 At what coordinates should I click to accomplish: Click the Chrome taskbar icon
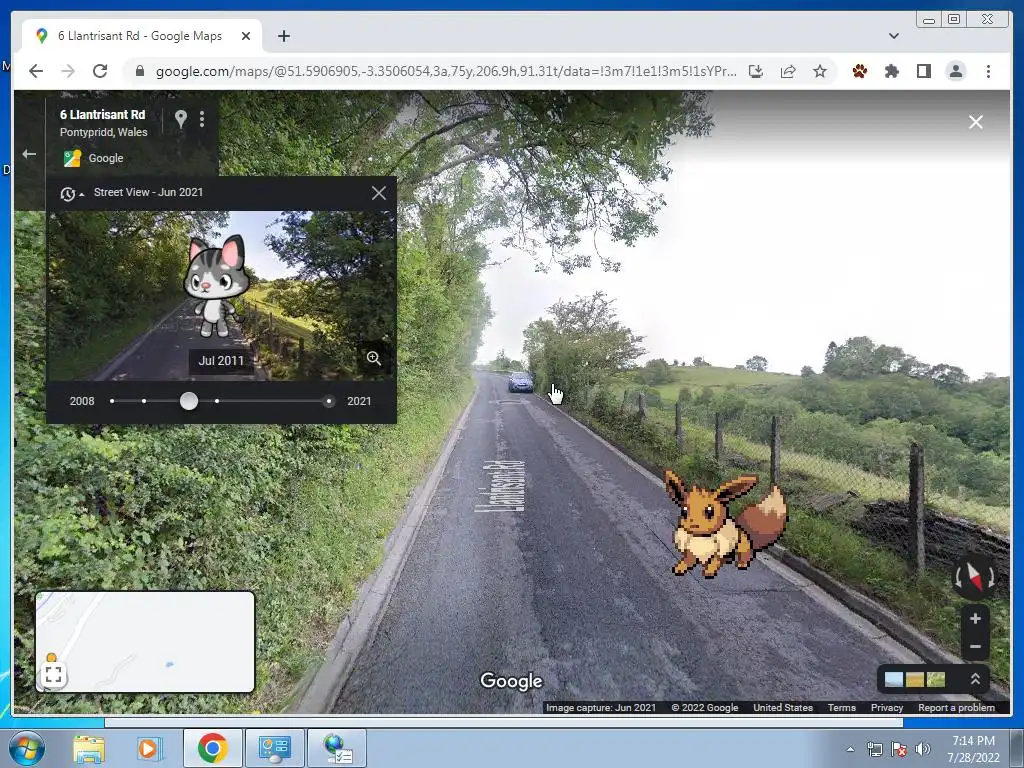212,748
